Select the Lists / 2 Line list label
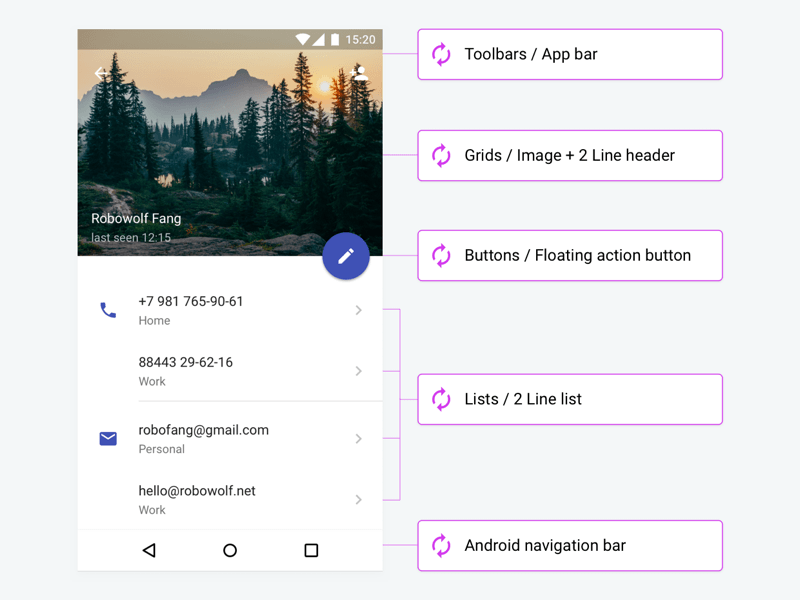 coord(523,399)
